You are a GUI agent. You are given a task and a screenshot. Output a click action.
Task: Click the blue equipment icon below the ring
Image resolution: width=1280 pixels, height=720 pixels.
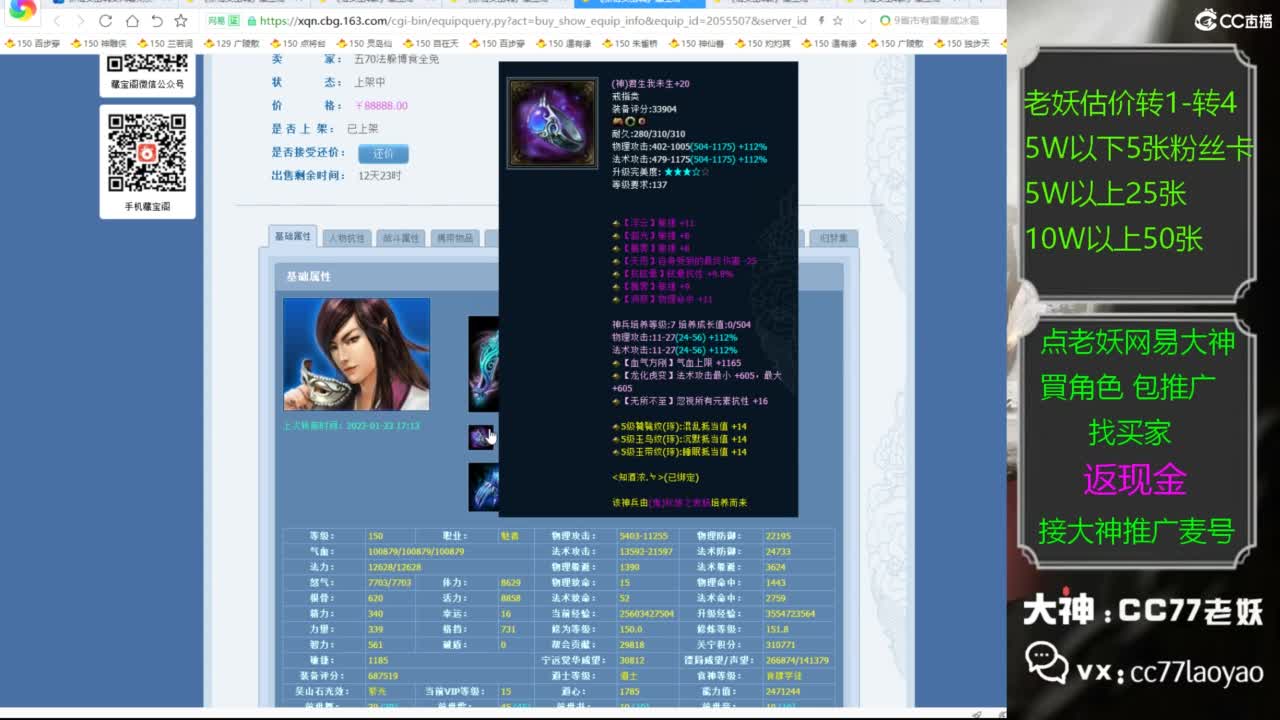pyautogui.click(x=484, y=487)
